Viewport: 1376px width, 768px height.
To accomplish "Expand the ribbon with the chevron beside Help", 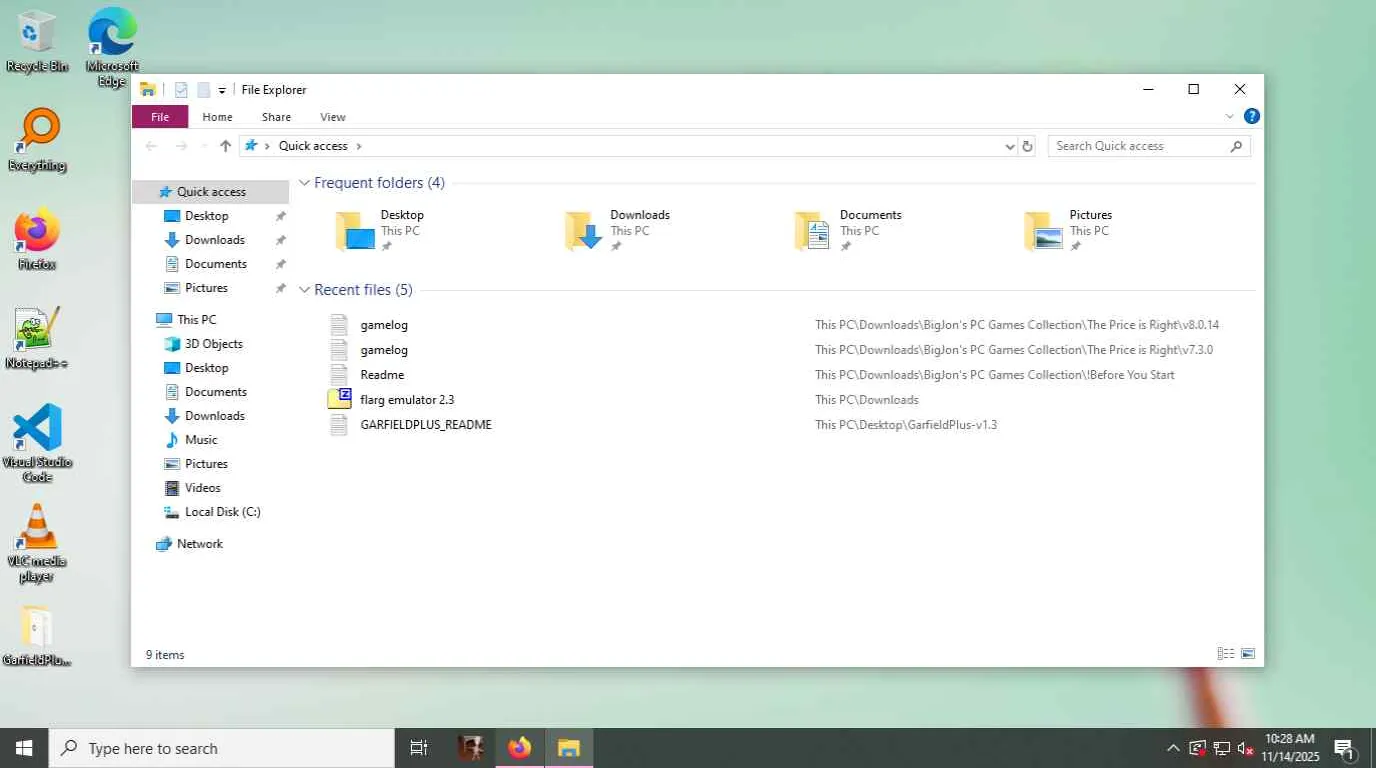I will pyautogui.click(x=1230, y=116).
